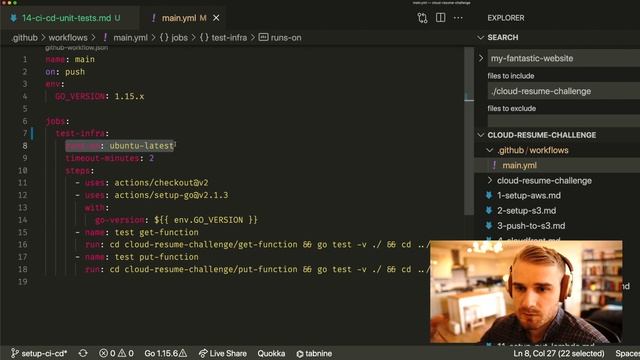Viewport: 640px width, 360px height.
Task: Click Quokka in the status bar
Action: (x=271, y=353)
